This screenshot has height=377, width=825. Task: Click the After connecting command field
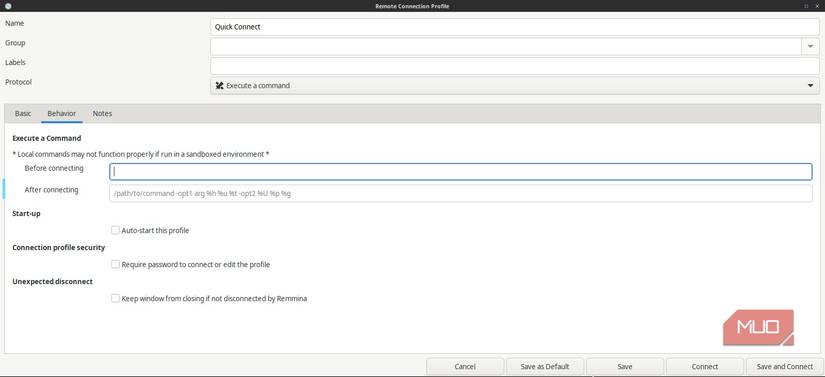point(460,193)
